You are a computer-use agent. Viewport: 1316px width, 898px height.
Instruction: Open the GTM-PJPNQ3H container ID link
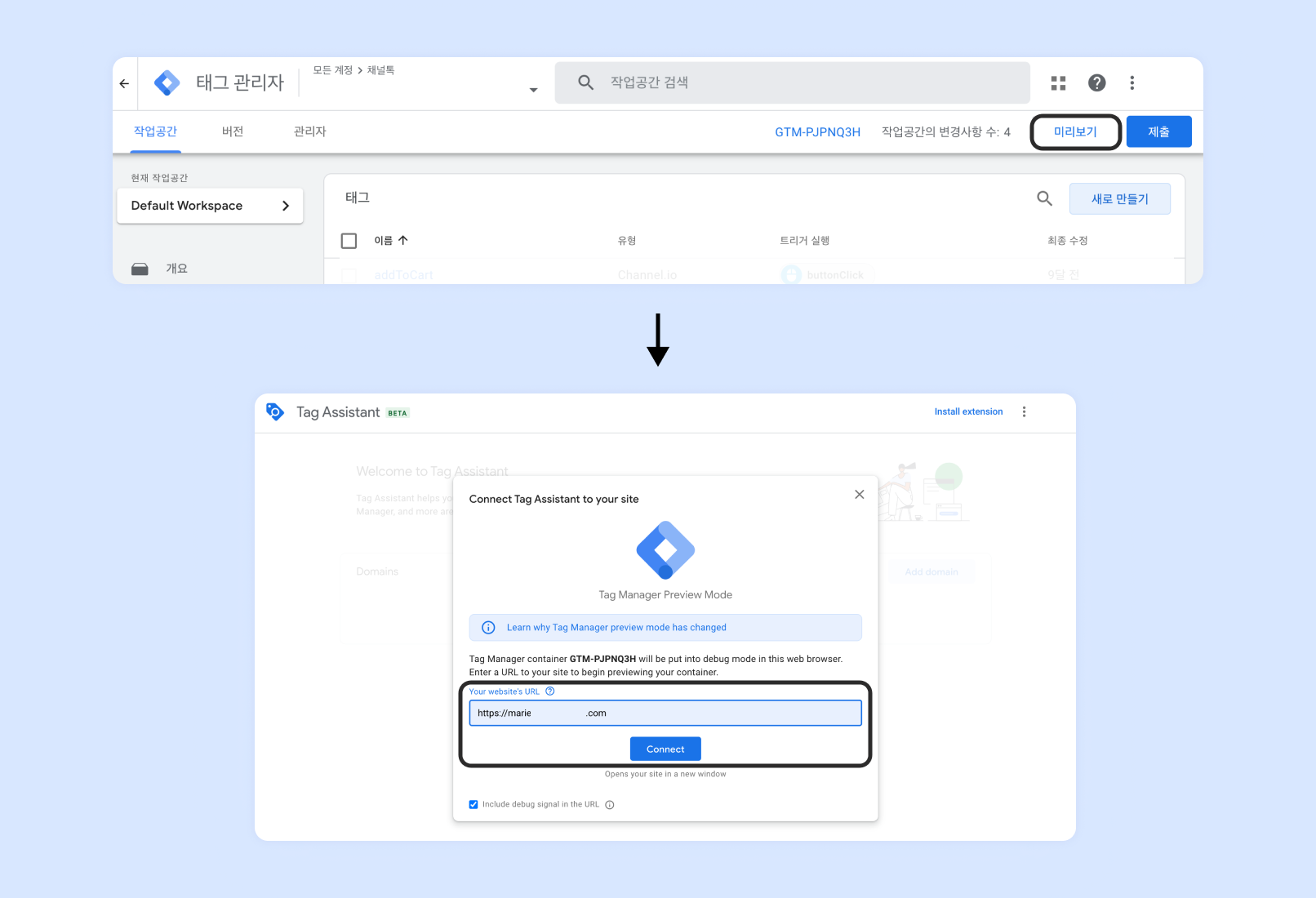(x=818, y=132)
